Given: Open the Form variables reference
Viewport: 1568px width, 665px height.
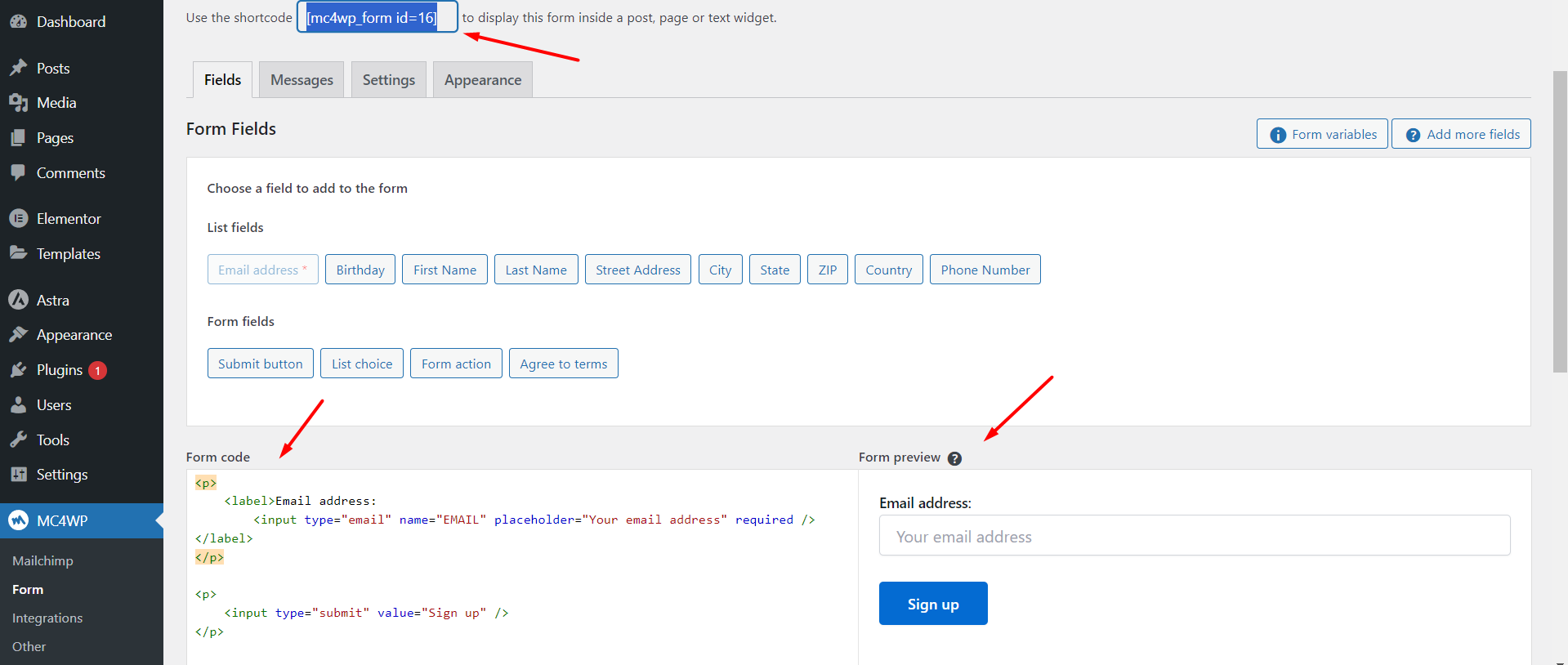Looking at the screenshot, I should pos(1321,134).
